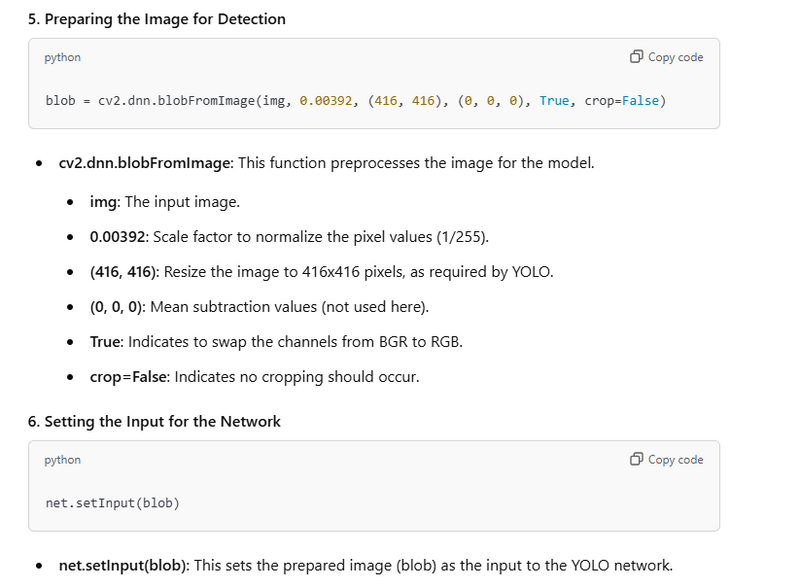
Task: Click the blue True keyword in the code
Action: coord(554,100)
